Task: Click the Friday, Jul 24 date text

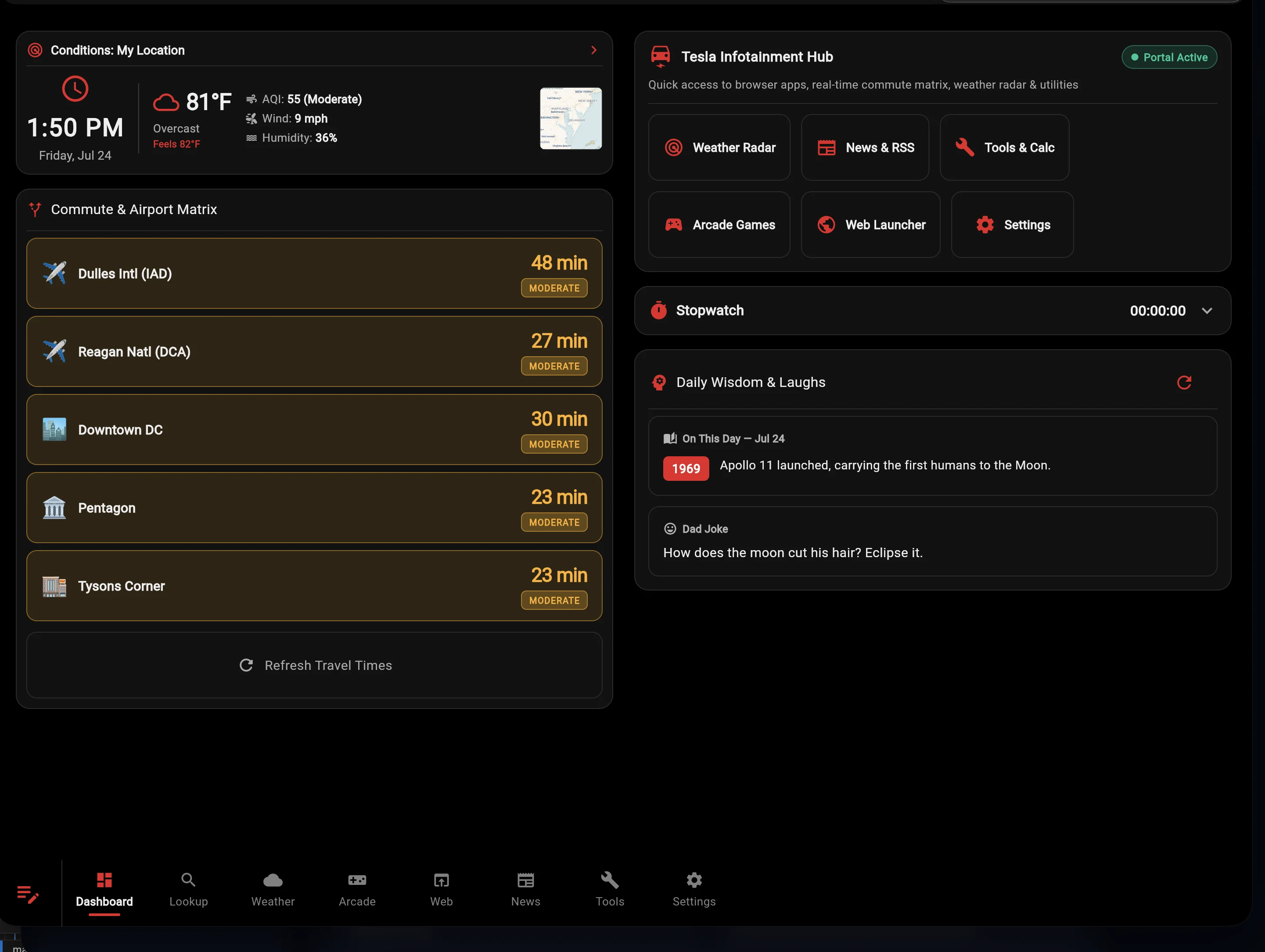Action: pyautogui.click(x=75, y=155)
